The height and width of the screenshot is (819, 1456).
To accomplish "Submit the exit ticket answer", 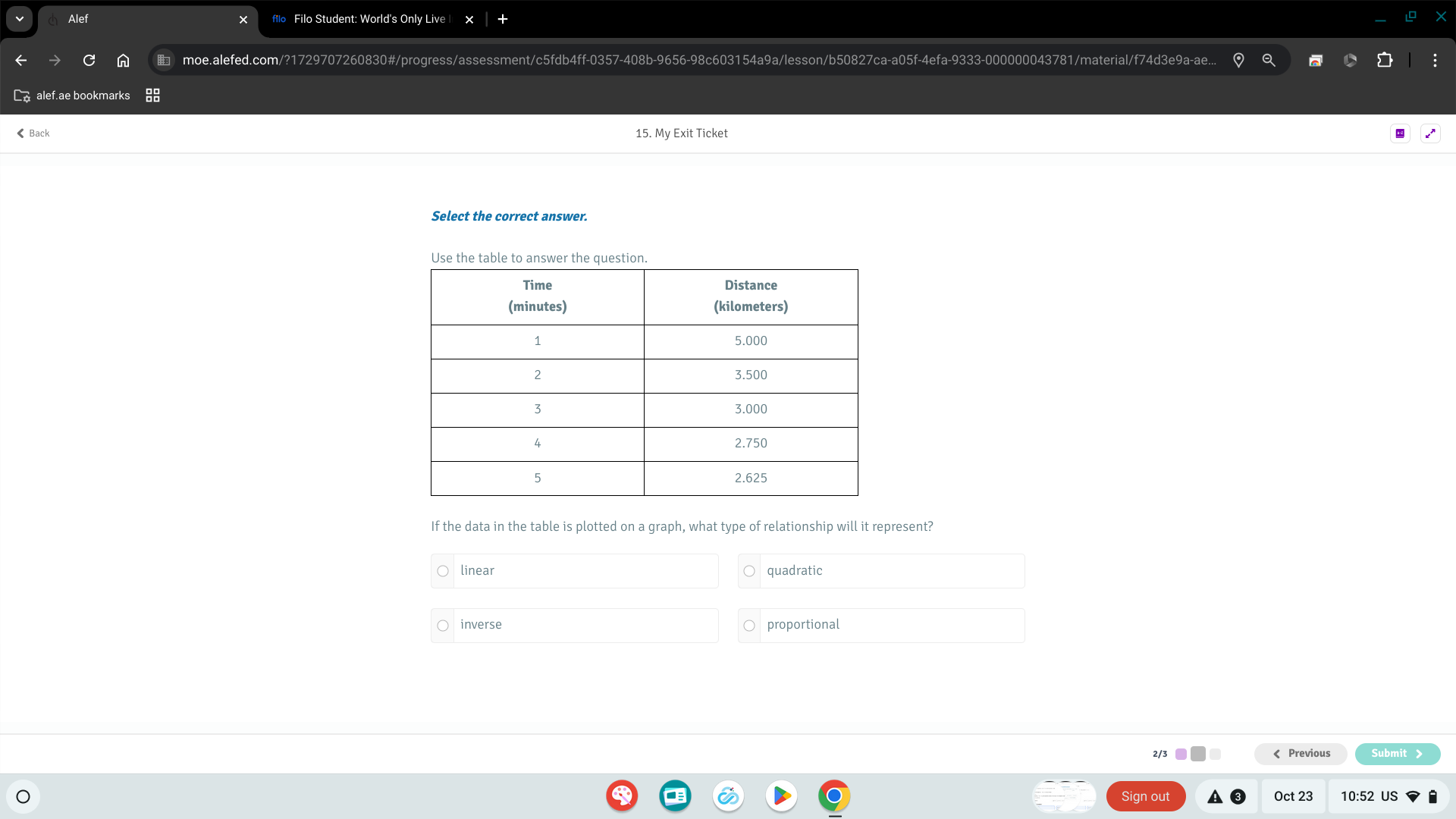I will (x=1397, y=754).
